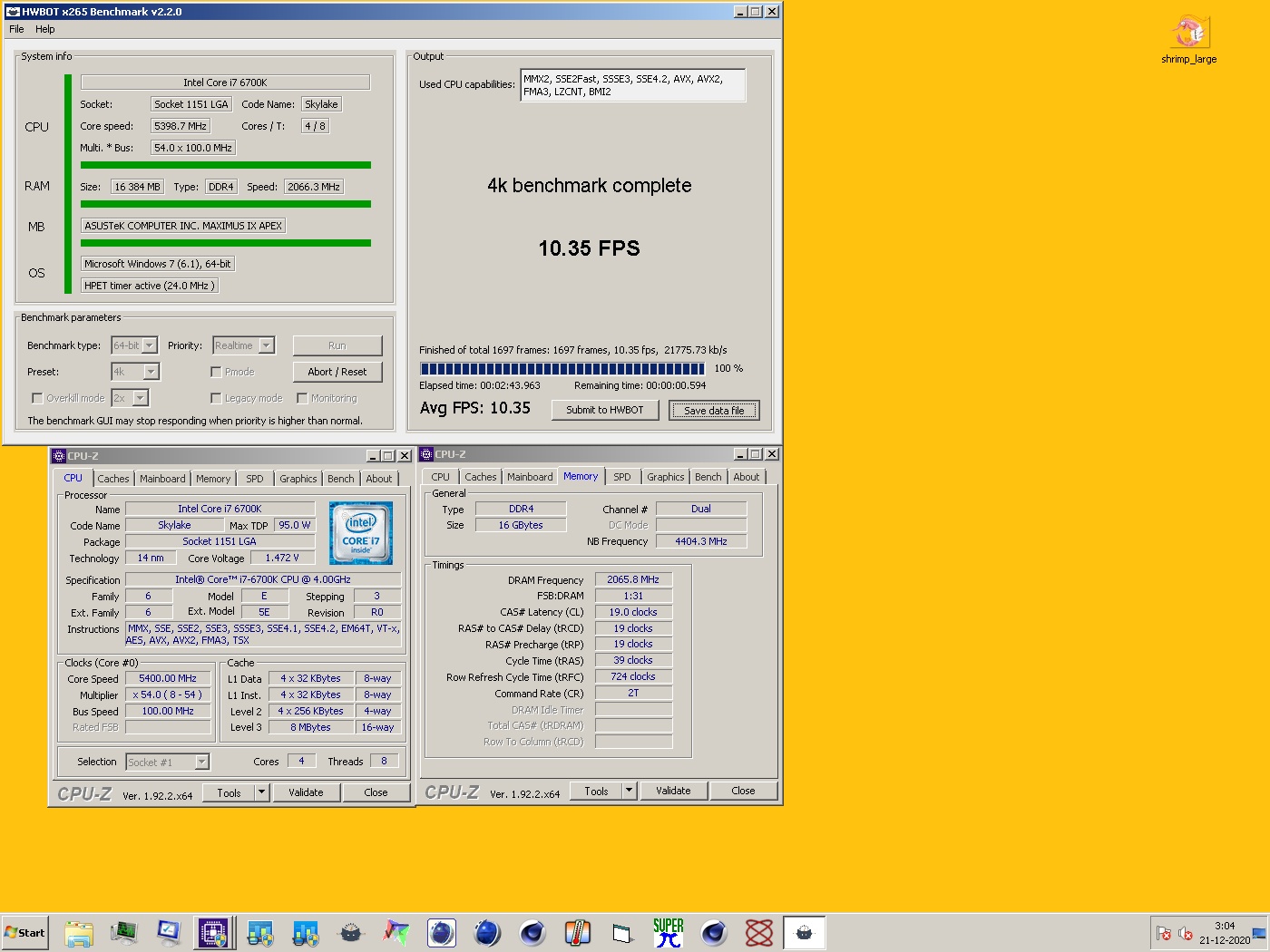Switch to Caches tab in CPU-Z processor window
The width and height of the screenshot is (1270, 952).
point(113,479)
